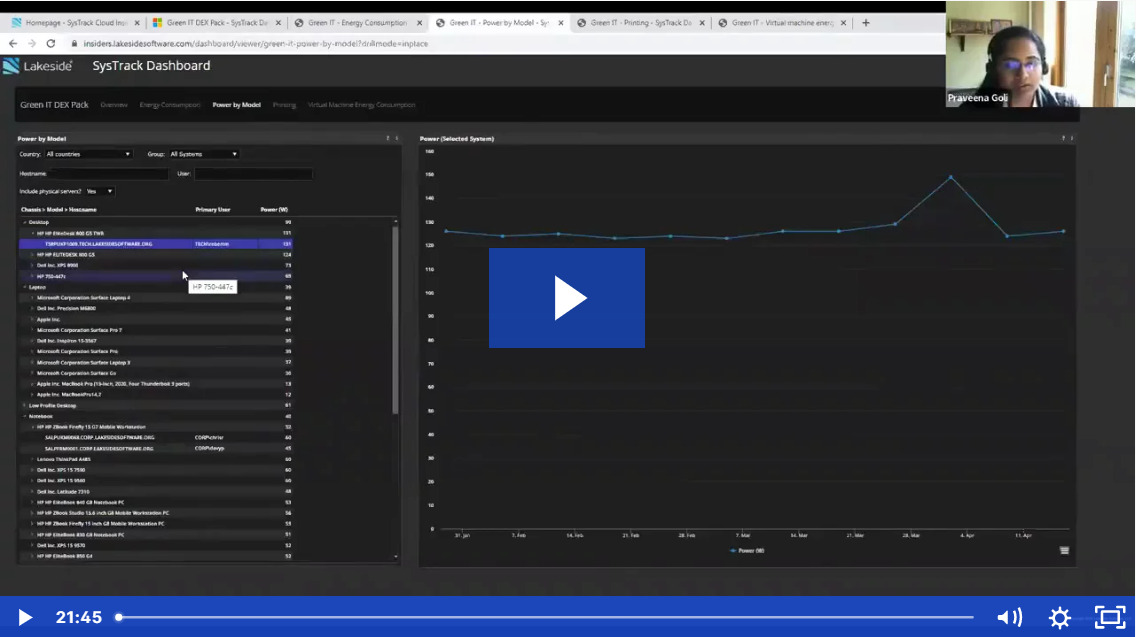Collapse the HP EliteDesk 800 G5 TWR row
Screen dimensions: 1136x637
tap(33, 233)
